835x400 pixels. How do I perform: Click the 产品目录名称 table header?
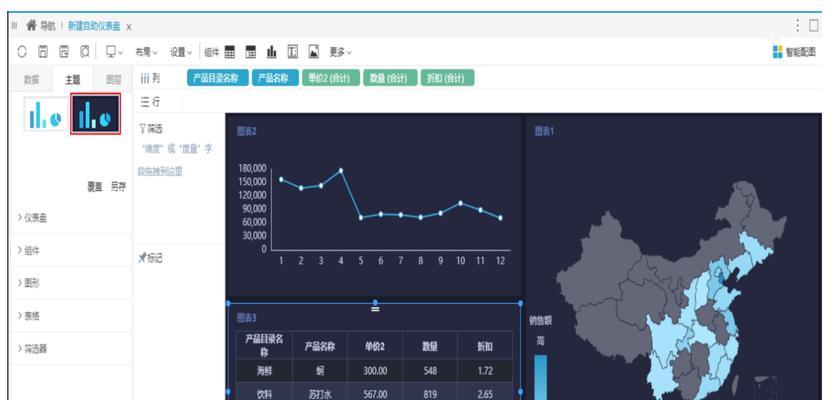pos(264,346)
